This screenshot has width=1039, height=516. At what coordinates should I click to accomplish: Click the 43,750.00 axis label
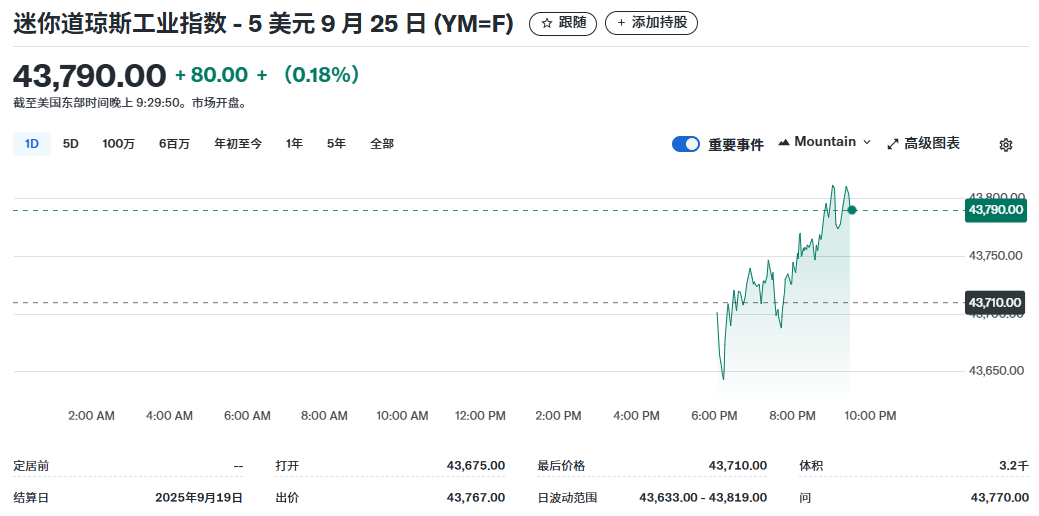996,256
